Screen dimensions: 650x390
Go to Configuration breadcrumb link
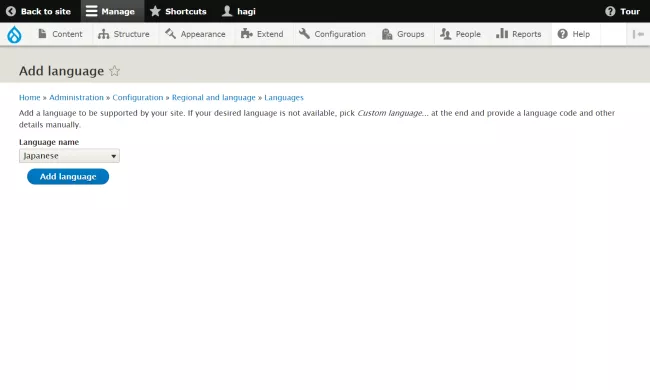pyautogui.click(x=138, y=97)
